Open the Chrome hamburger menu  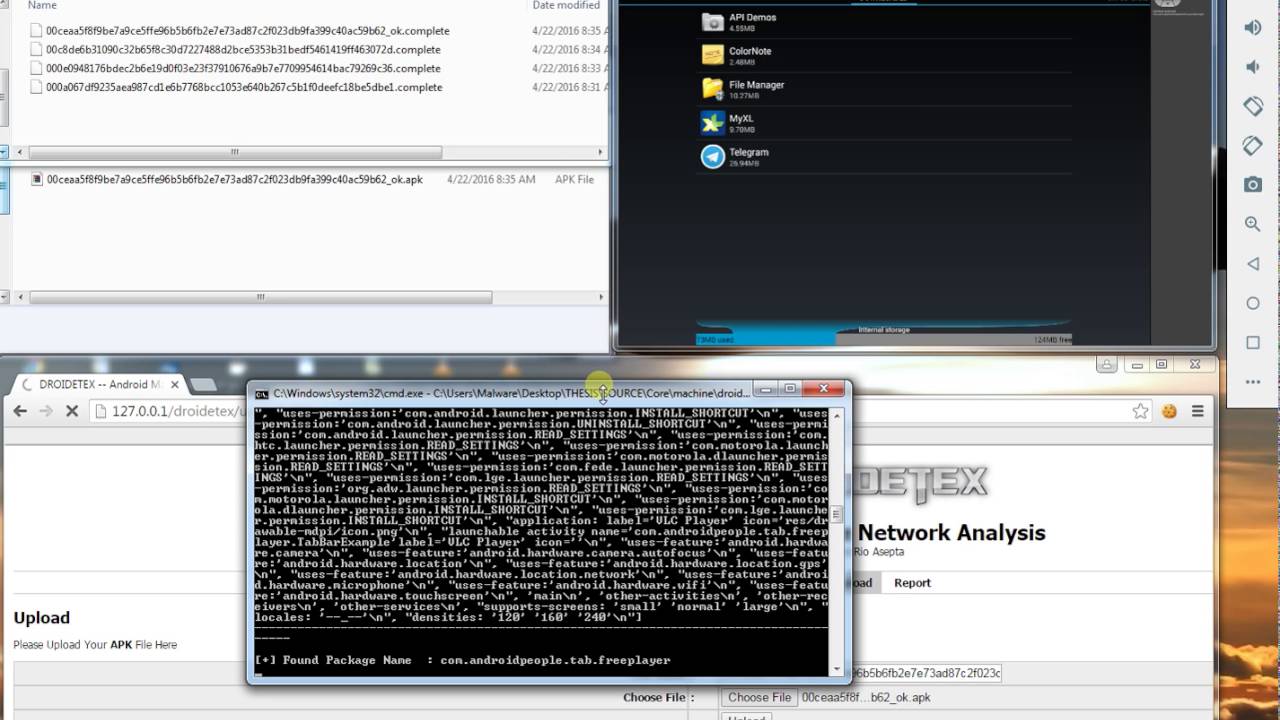pos(1197,411)
